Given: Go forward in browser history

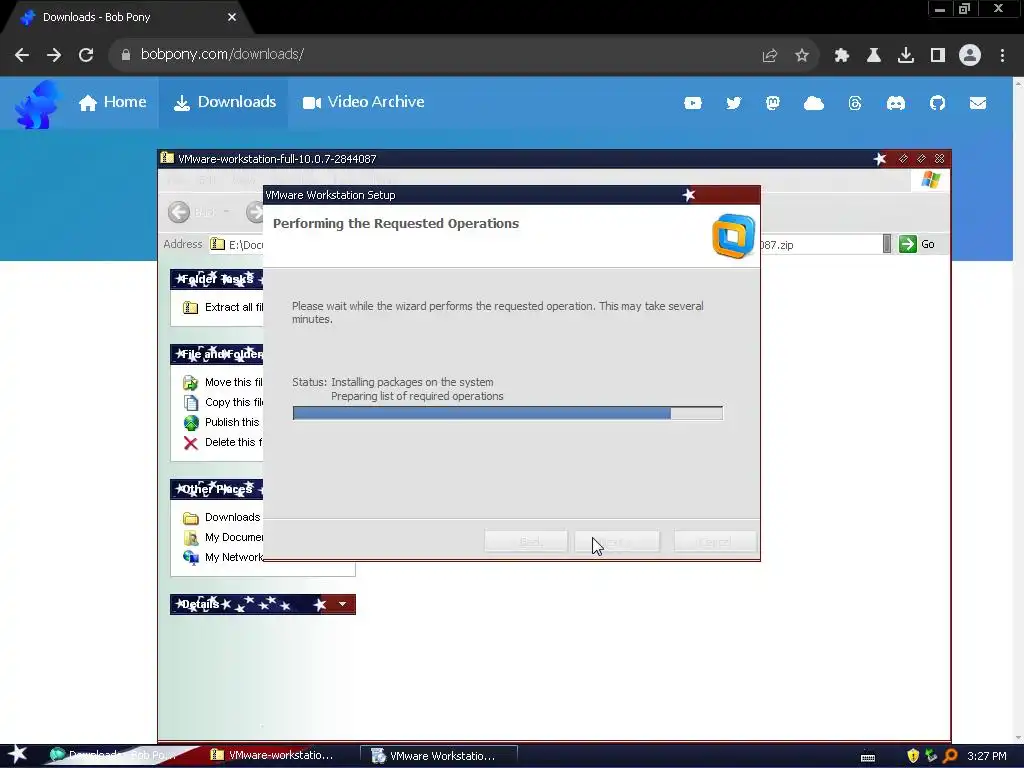Looking at the screenshot, I should coord(54,55).
